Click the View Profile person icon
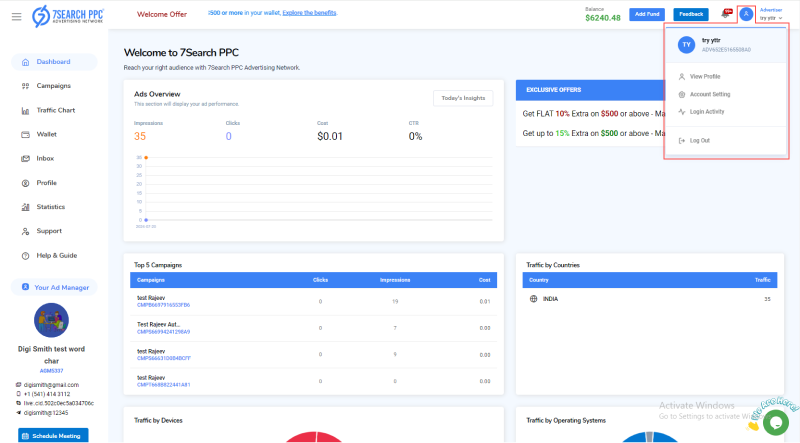This screenshot has width=800, height=443. click(682, 77)
